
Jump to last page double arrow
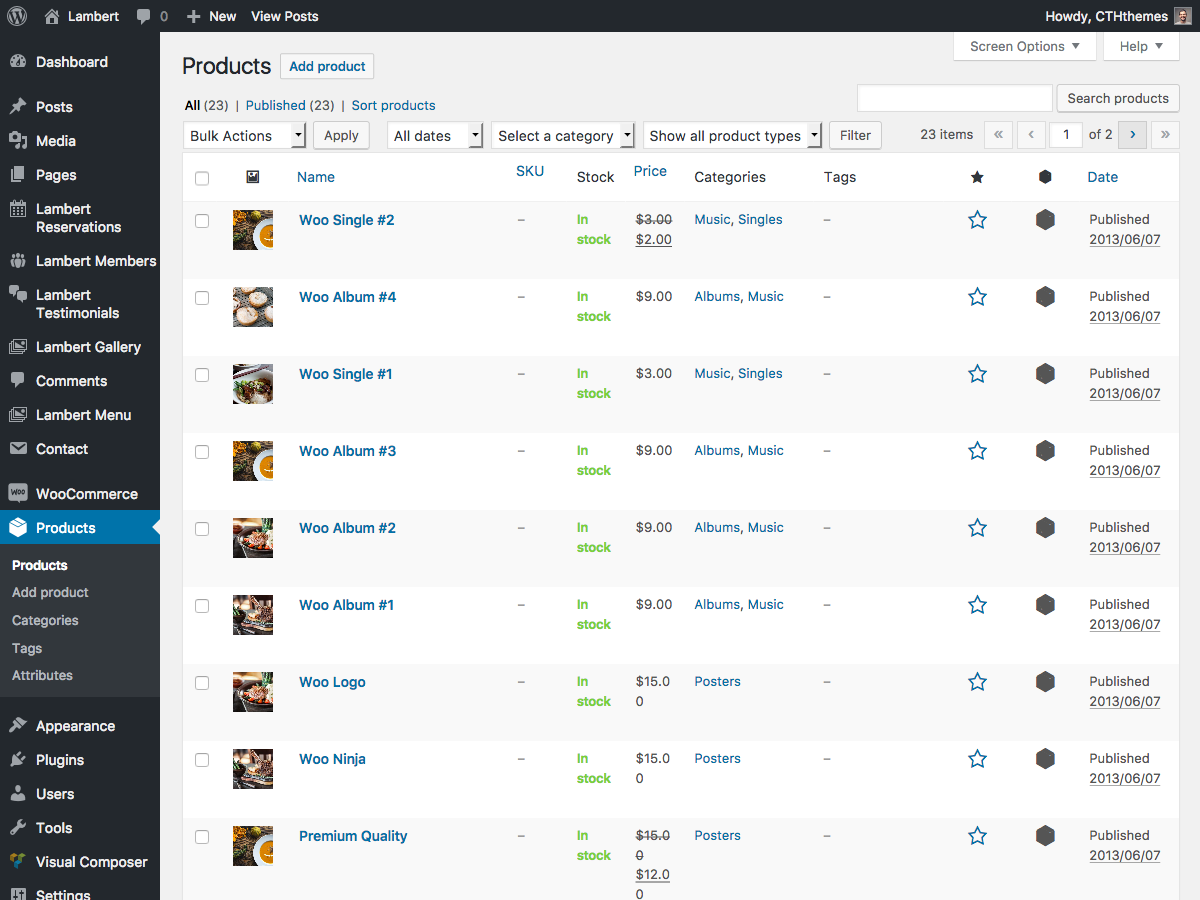1164,134
